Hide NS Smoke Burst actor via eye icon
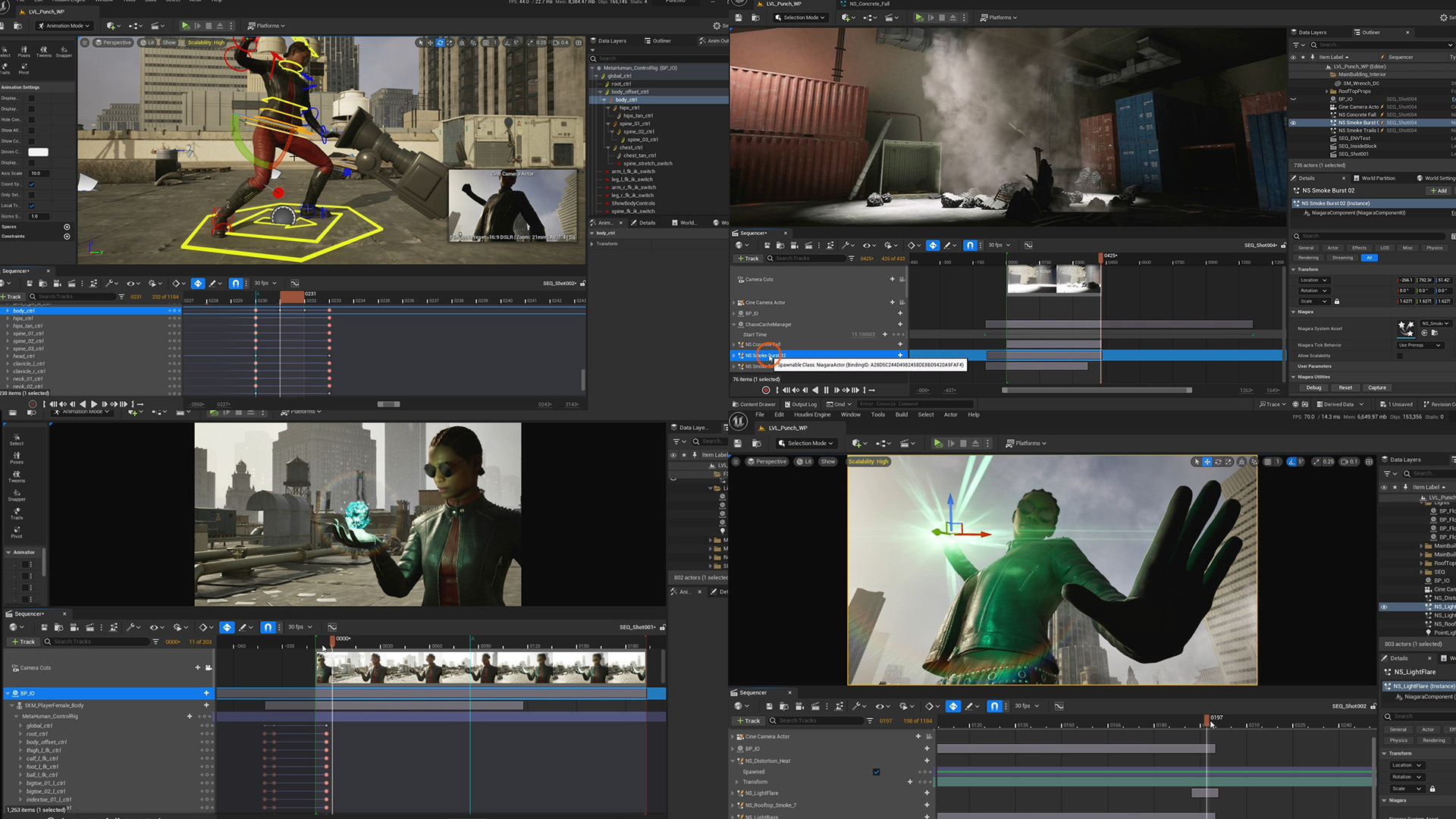 [1293, 123]
